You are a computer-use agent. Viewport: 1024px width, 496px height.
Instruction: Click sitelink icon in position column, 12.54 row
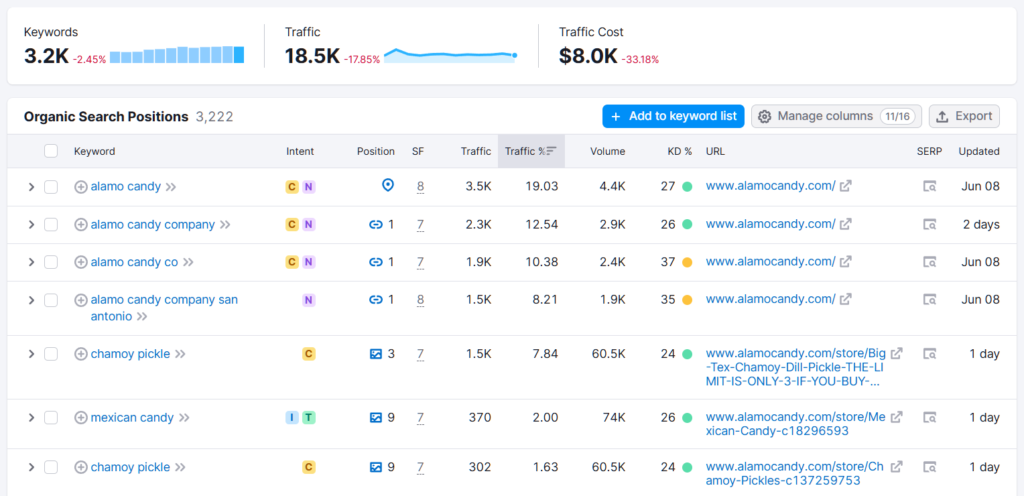[376, 225]
